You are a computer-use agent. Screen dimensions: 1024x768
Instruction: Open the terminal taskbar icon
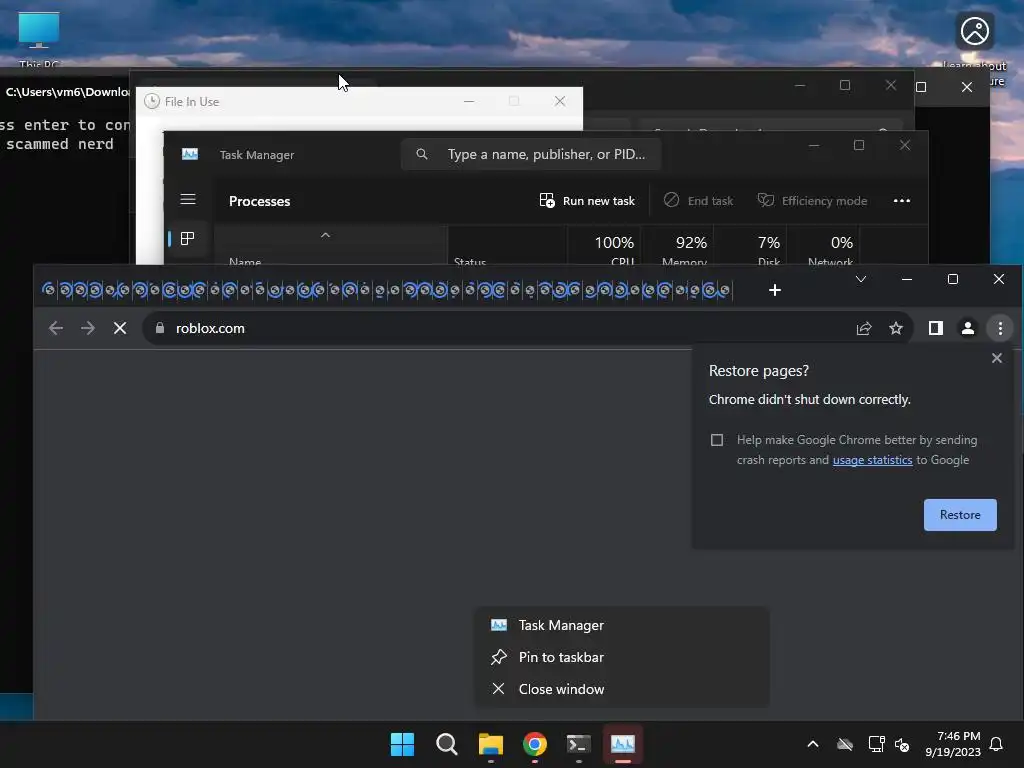[579, 744]
